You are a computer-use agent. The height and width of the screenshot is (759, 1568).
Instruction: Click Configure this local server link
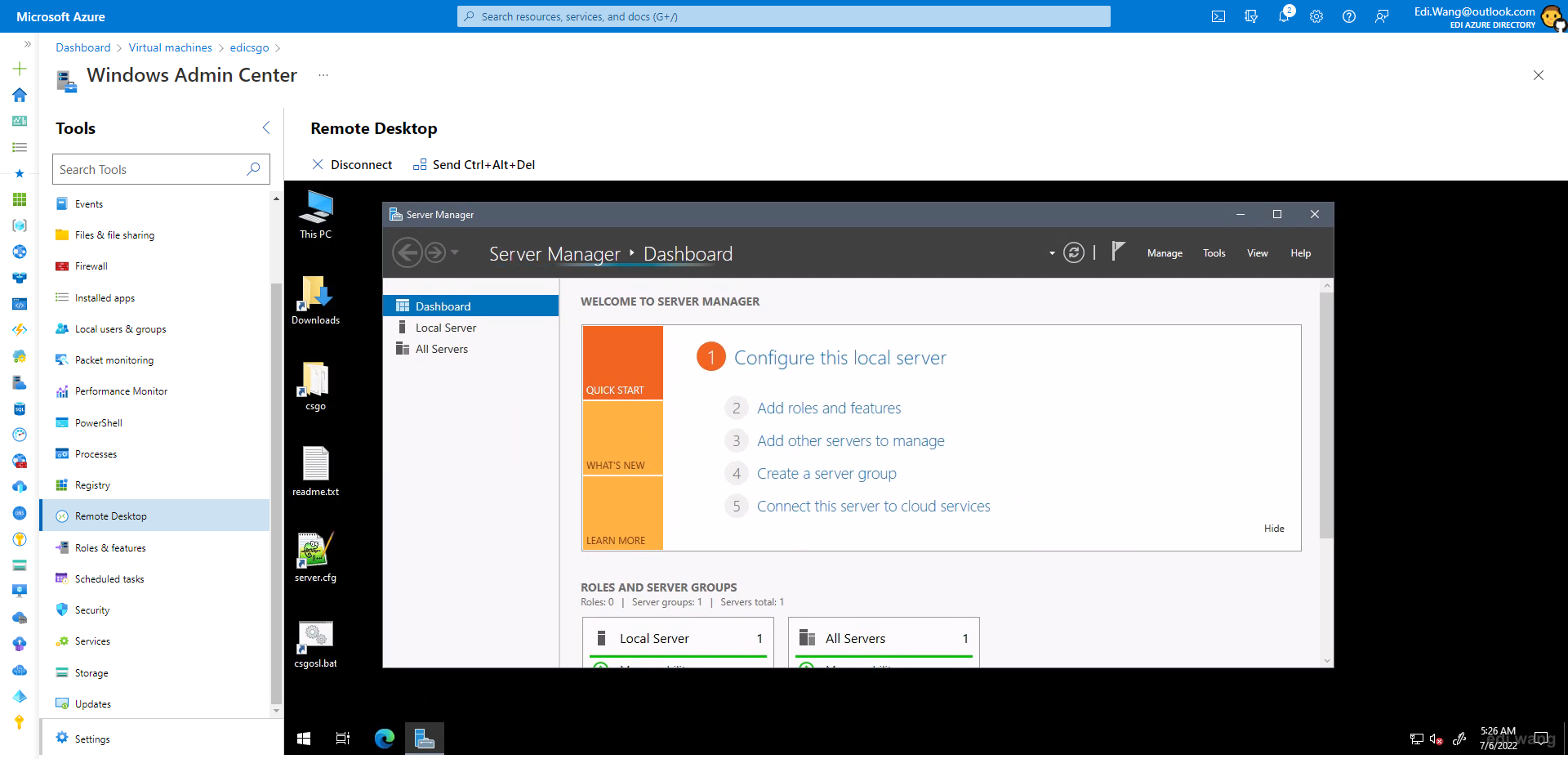pos(840,358)
